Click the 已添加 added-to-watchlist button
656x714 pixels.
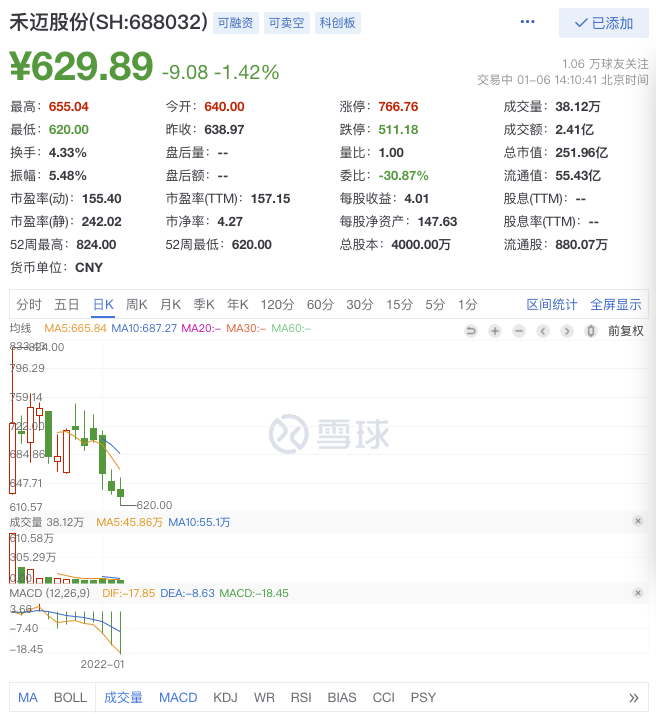click(604, 23)
